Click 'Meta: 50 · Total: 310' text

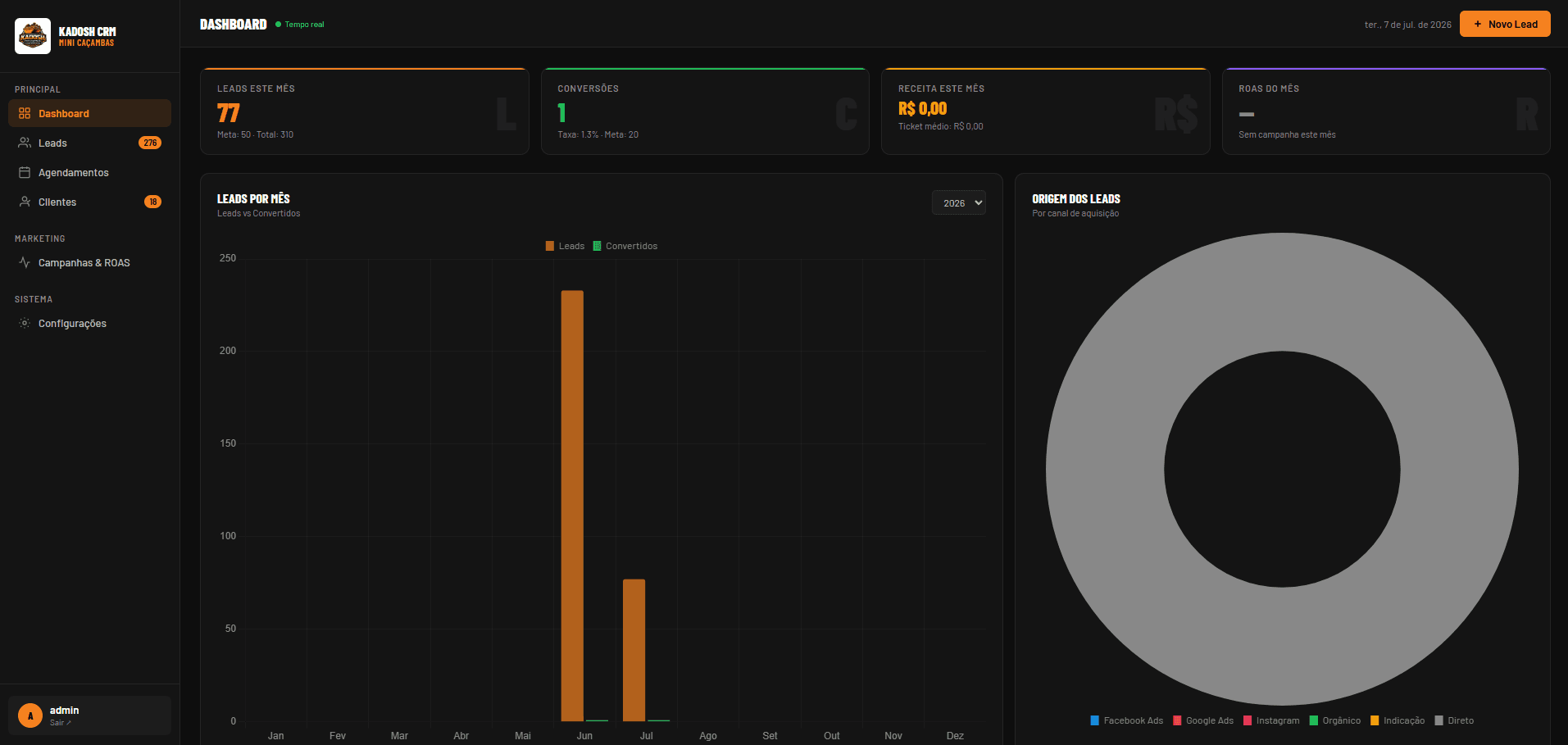coord(255,134)
